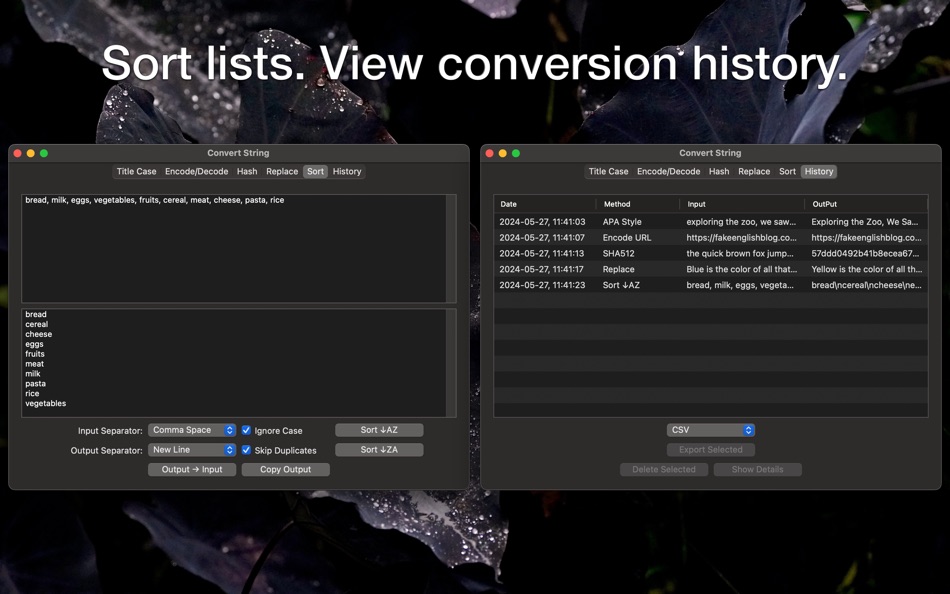Open the Encode/Decode tab in left window
The image size is (950, 594).
click(x=196, y=172)
